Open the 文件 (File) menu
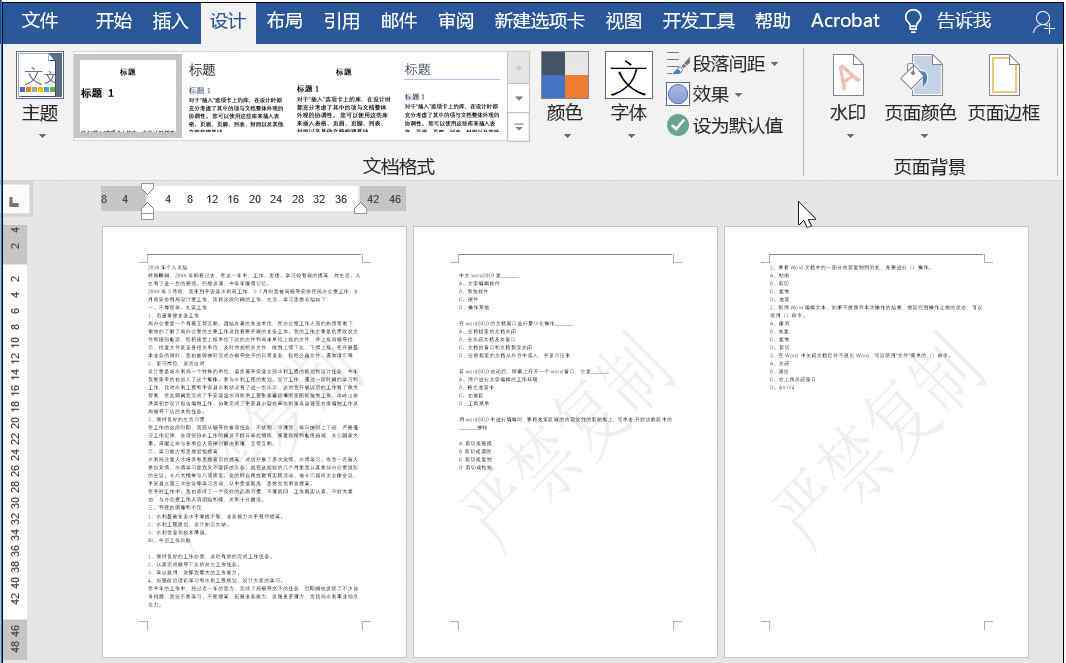 click(x=40, y=21)
